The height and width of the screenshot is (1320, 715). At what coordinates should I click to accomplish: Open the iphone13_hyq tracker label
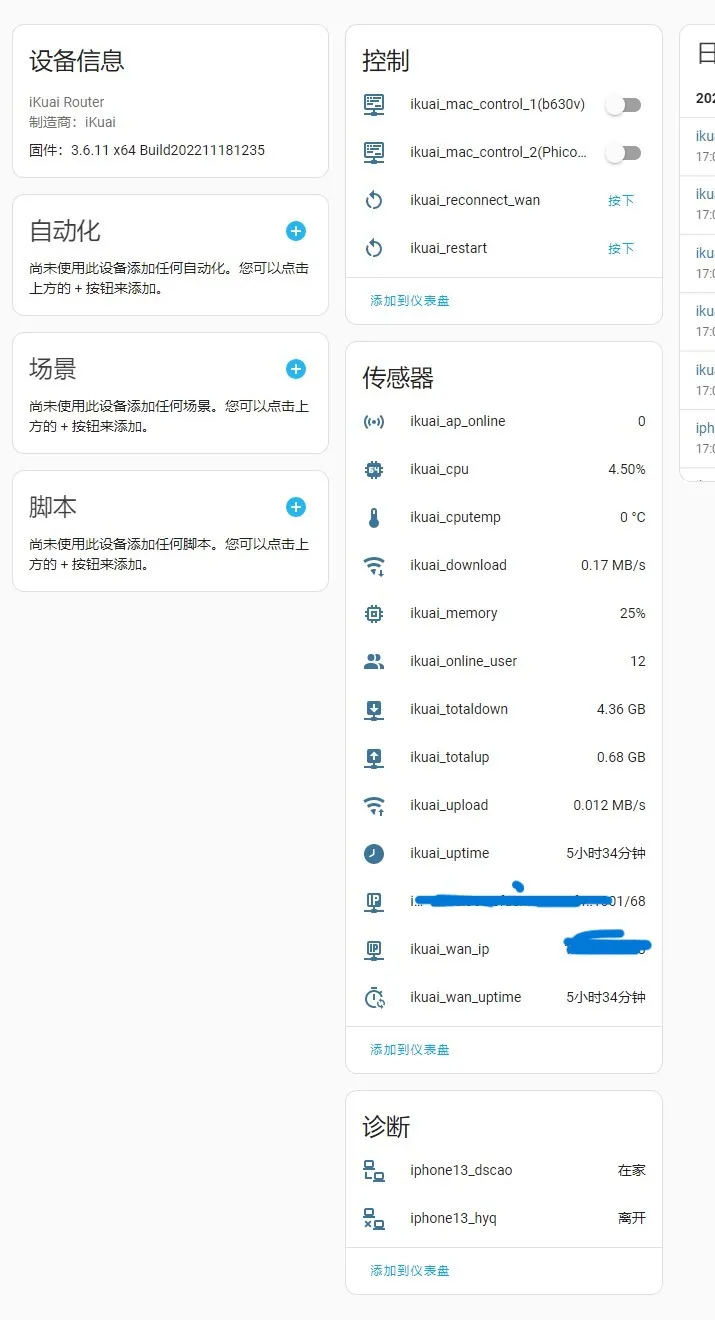(x=453, y=1218)
